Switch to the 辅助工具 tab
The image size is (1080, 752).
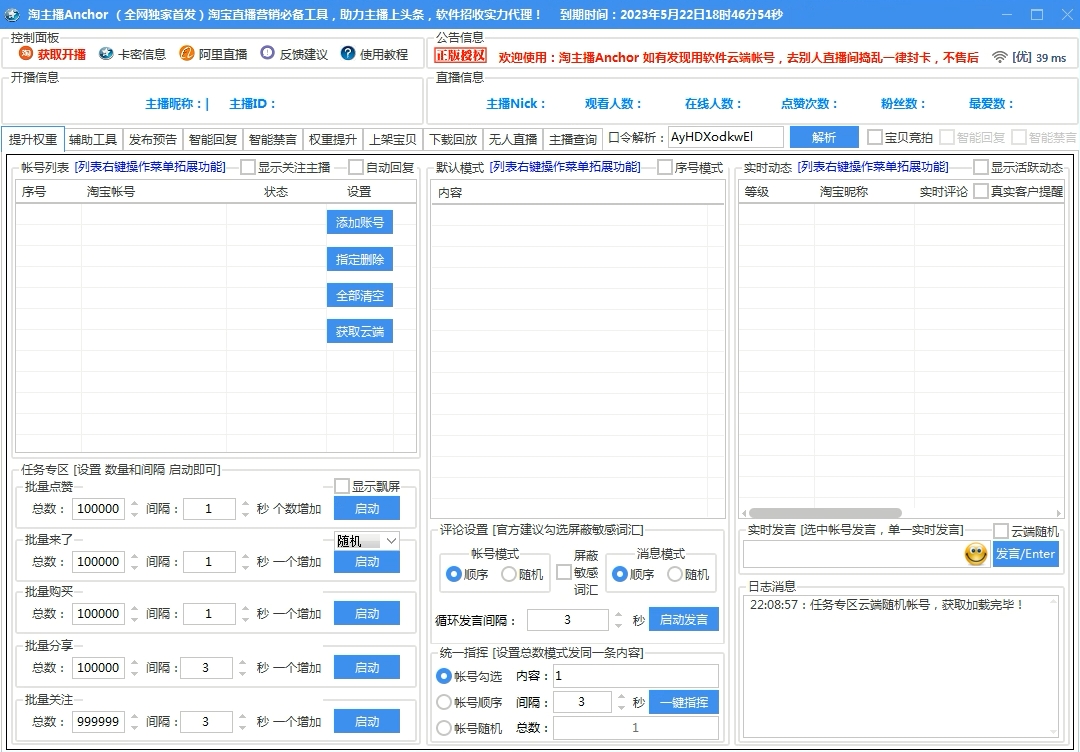pos(93,139)
